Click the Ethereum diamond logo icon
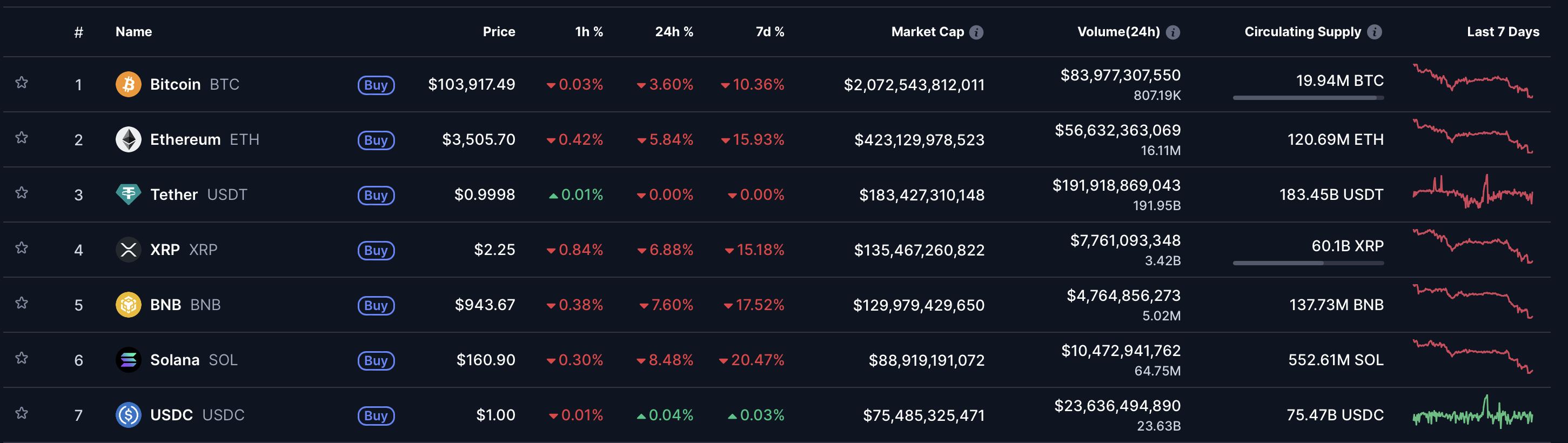Screen dimensions: 1568x443 [x=129, y=139]
